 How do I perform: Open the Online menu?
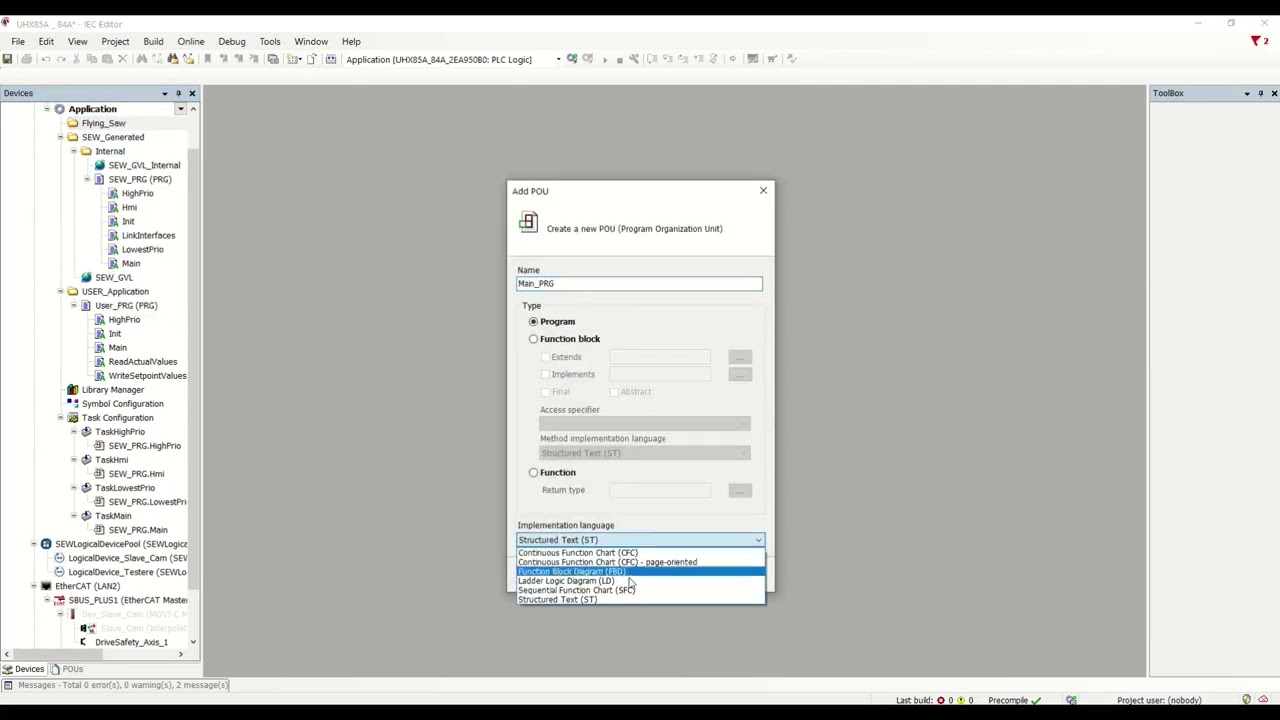pos(190,41)
